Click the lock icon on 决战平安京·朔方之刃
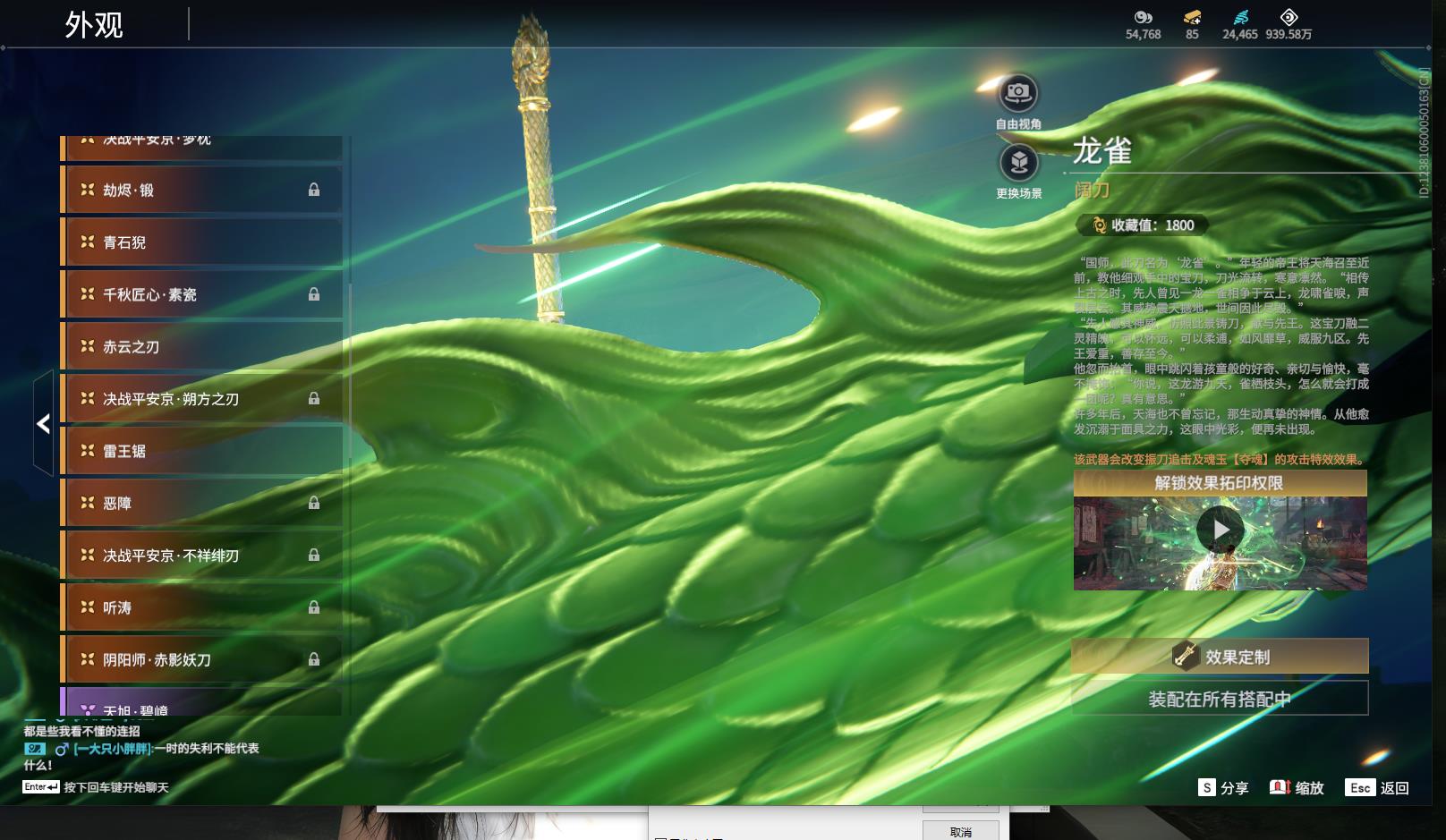 click(314, 398)
